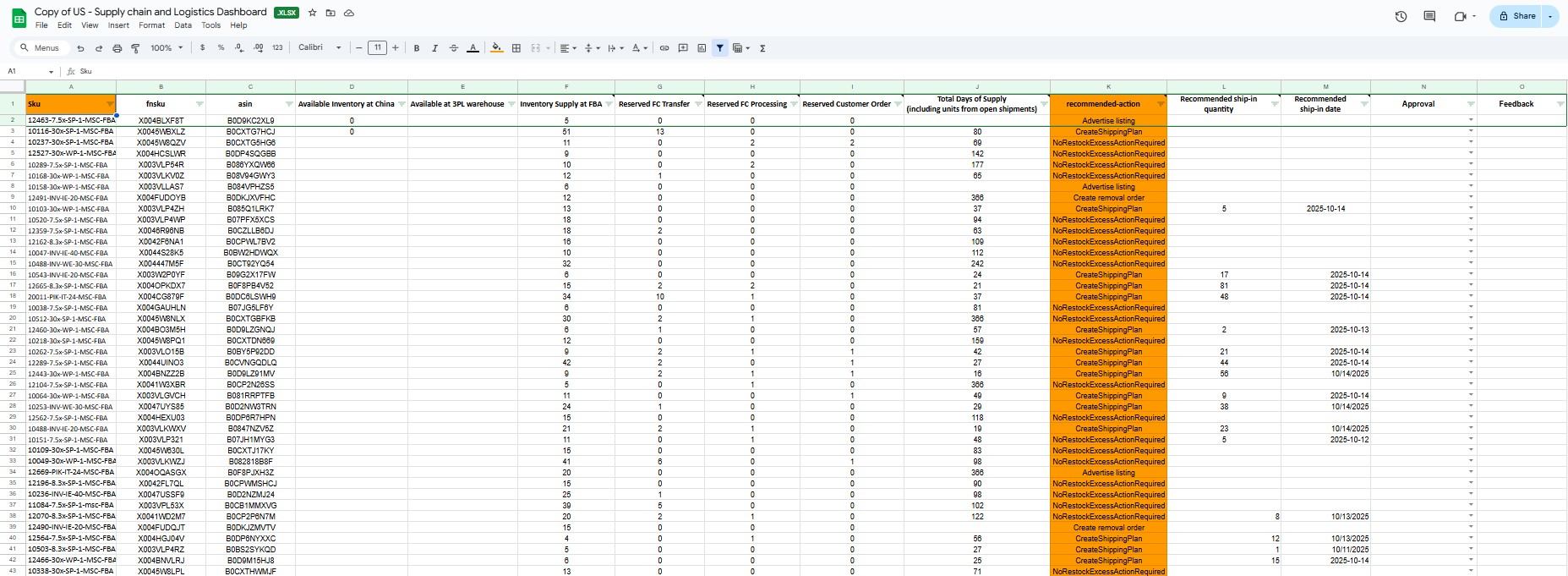Viewport: 1568px width, 576px height.
Task: Open the 100% zoom dropdown
Action: [166, 48]
